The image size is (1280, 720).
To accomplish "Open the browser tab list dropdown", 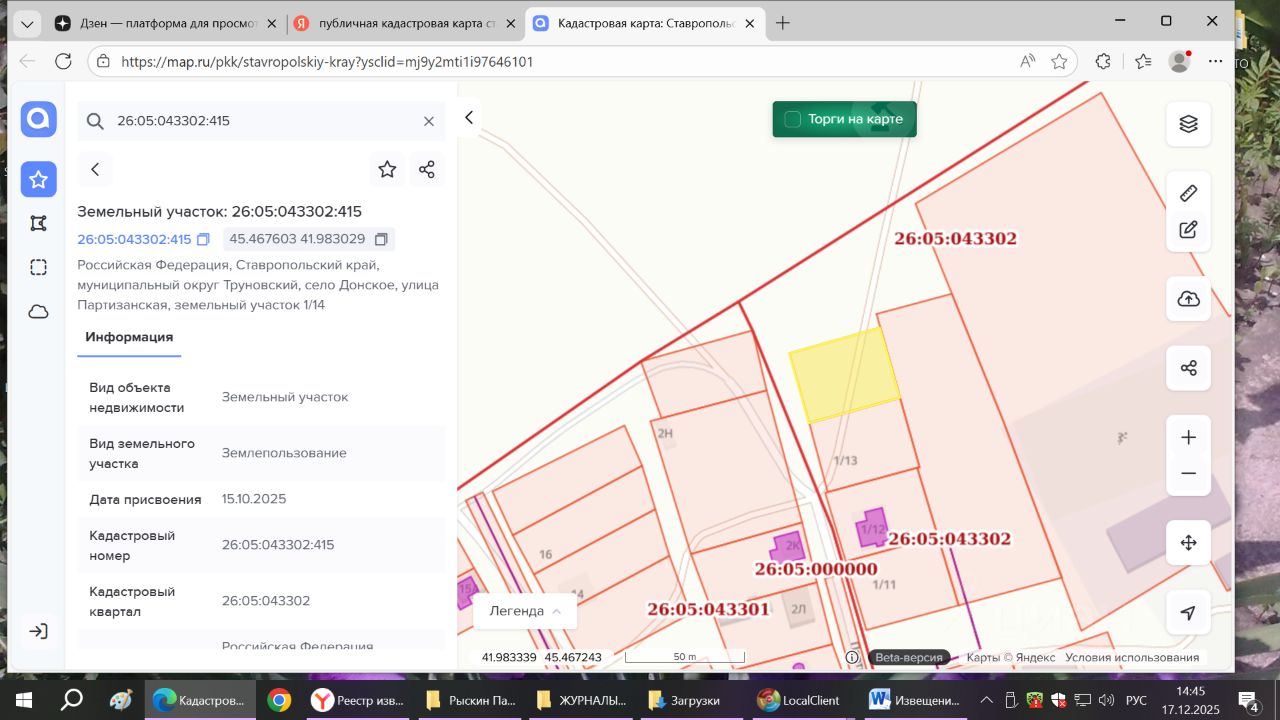I will (27, 23).
